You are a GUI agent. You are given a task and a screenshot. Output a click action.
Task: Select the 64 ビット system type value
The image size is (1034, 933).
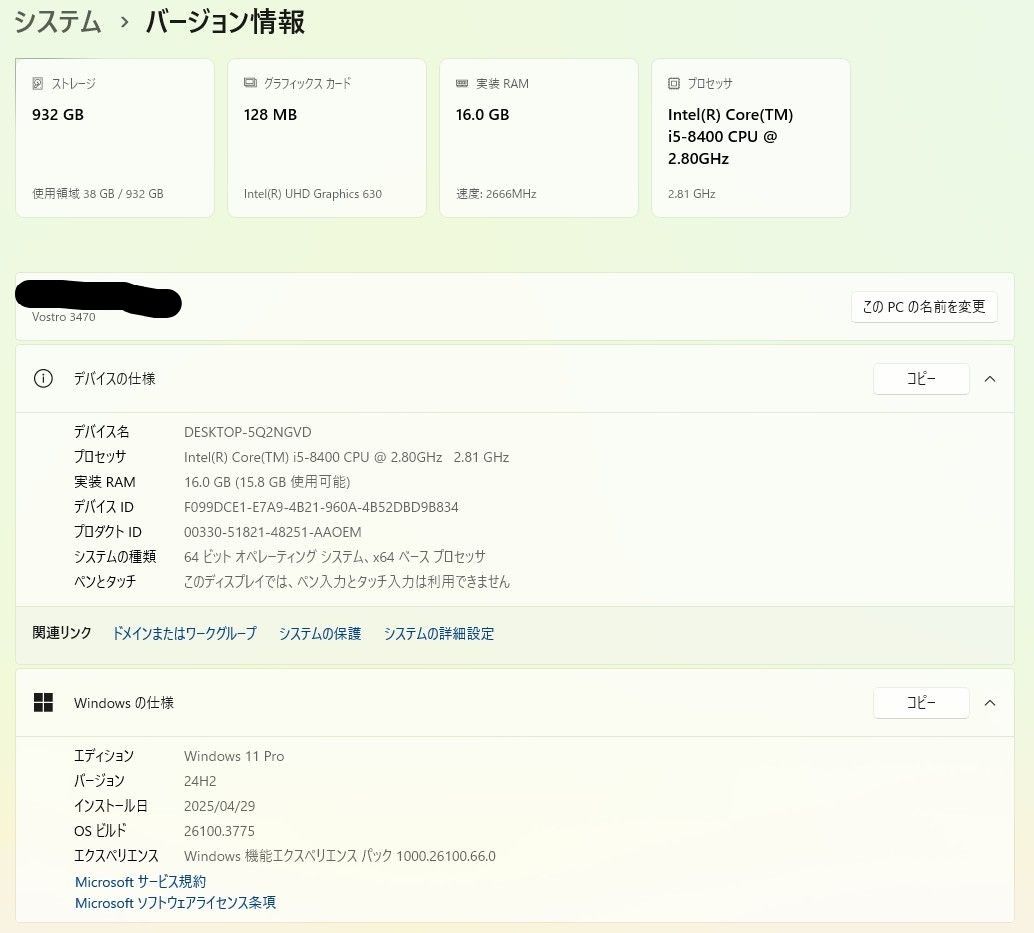click(335, 557)
